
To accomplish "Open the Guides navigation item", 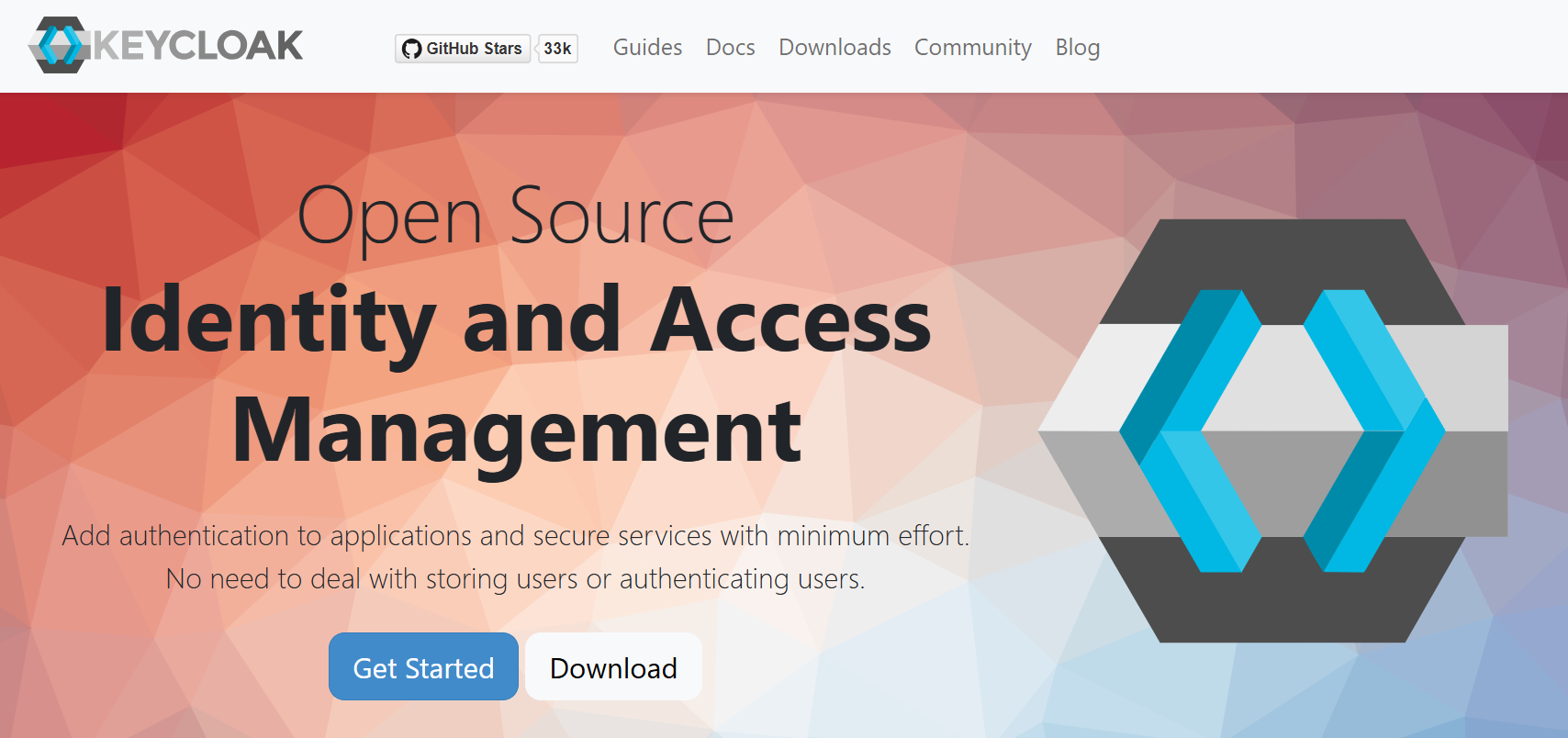I will pos(647,48).
